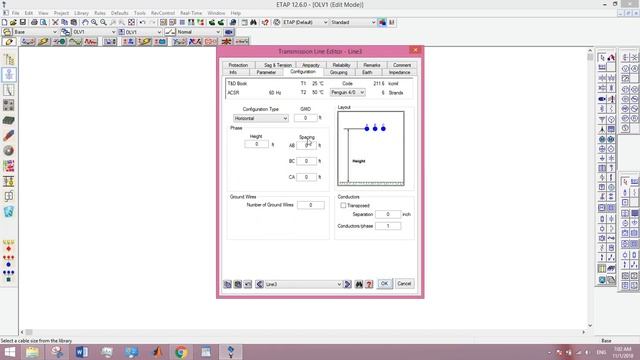The height and width of the screenshot is (360, 640).
Task: Click the horizontal scrollbar left arrow of the canvas
Action: pos(22,332)
